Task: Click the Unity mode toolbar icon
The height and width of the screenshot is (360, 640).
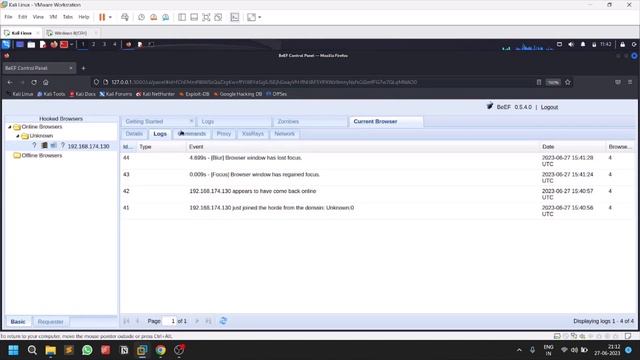Action: coord(218,17)
